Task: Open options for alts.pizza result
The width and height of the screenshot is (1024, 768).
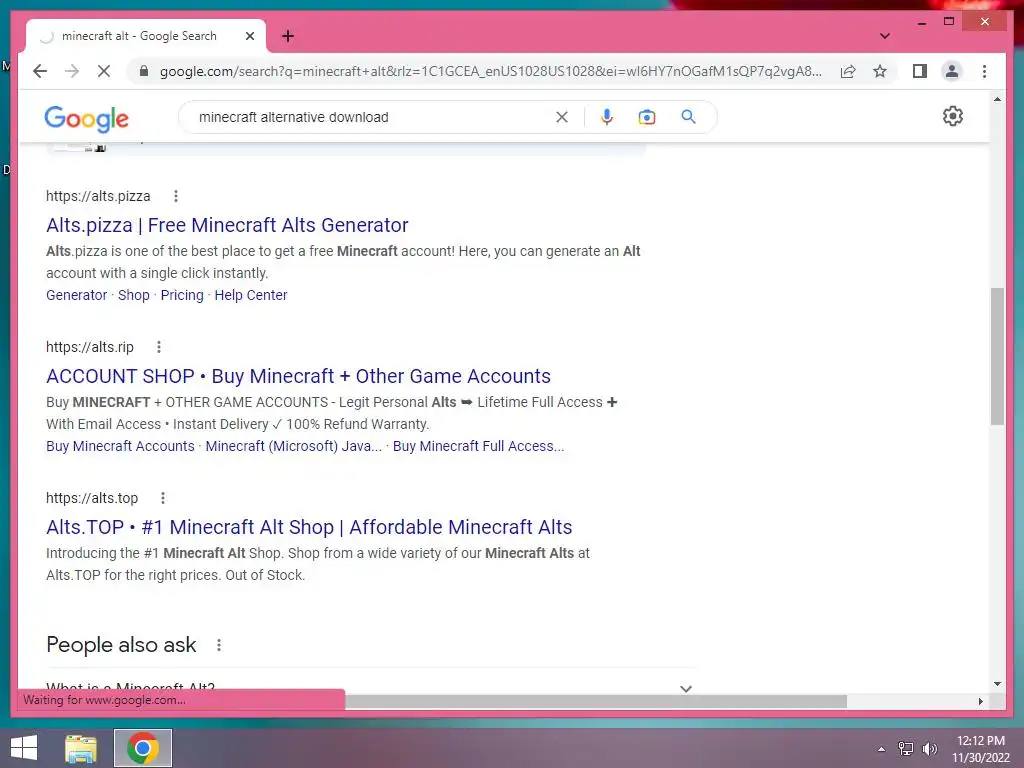Action: tap(176, 196)
